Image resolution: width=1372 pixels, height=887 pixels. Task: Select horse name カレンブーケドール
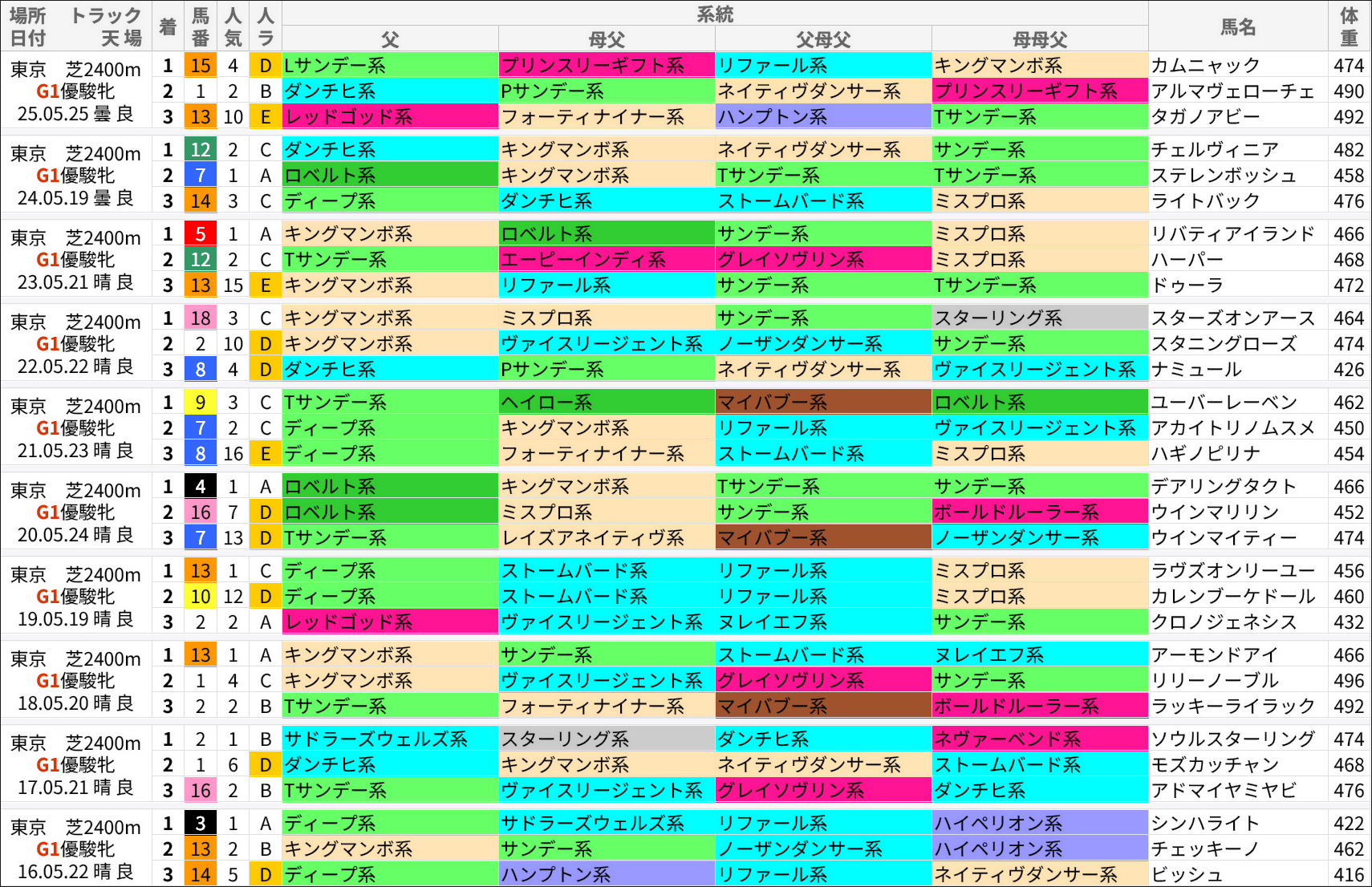pos(1233,597)
